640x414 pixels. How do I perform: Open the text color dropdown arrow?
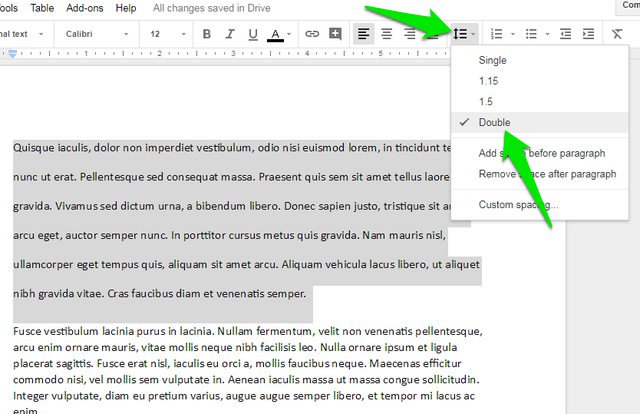tap(289, 34)
